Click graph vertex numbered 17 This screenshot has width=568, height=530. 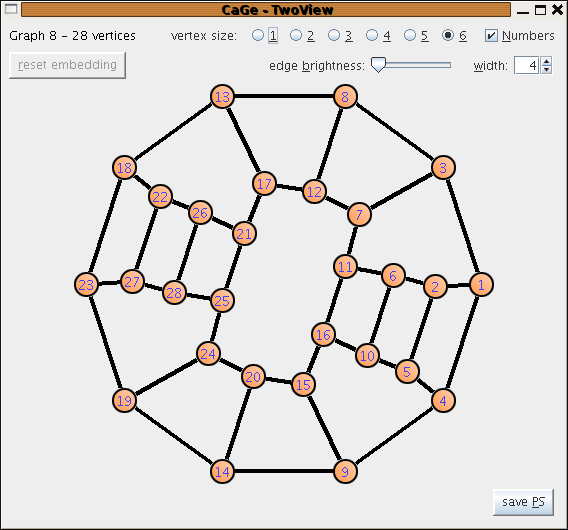point(264,184)
